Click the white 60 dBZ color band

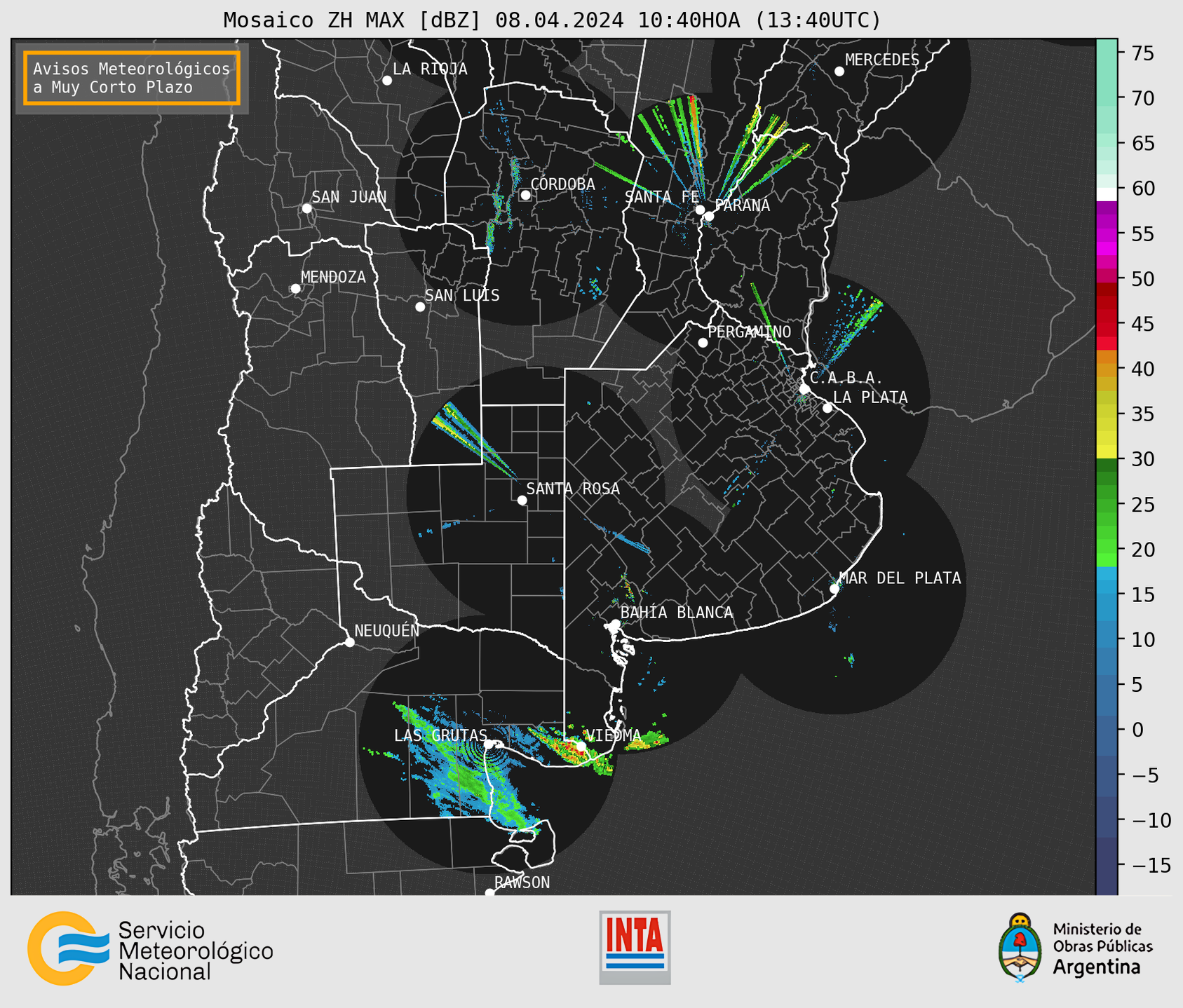coord(1107,194)
